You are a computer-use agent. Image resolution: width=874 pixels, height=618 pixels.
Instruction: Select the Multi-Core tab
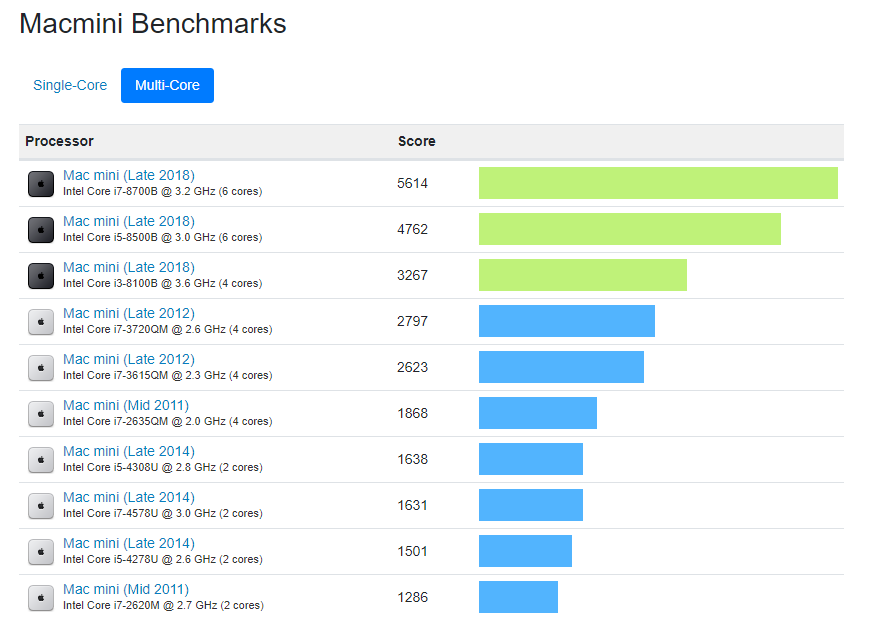click(x=167, y=85)
